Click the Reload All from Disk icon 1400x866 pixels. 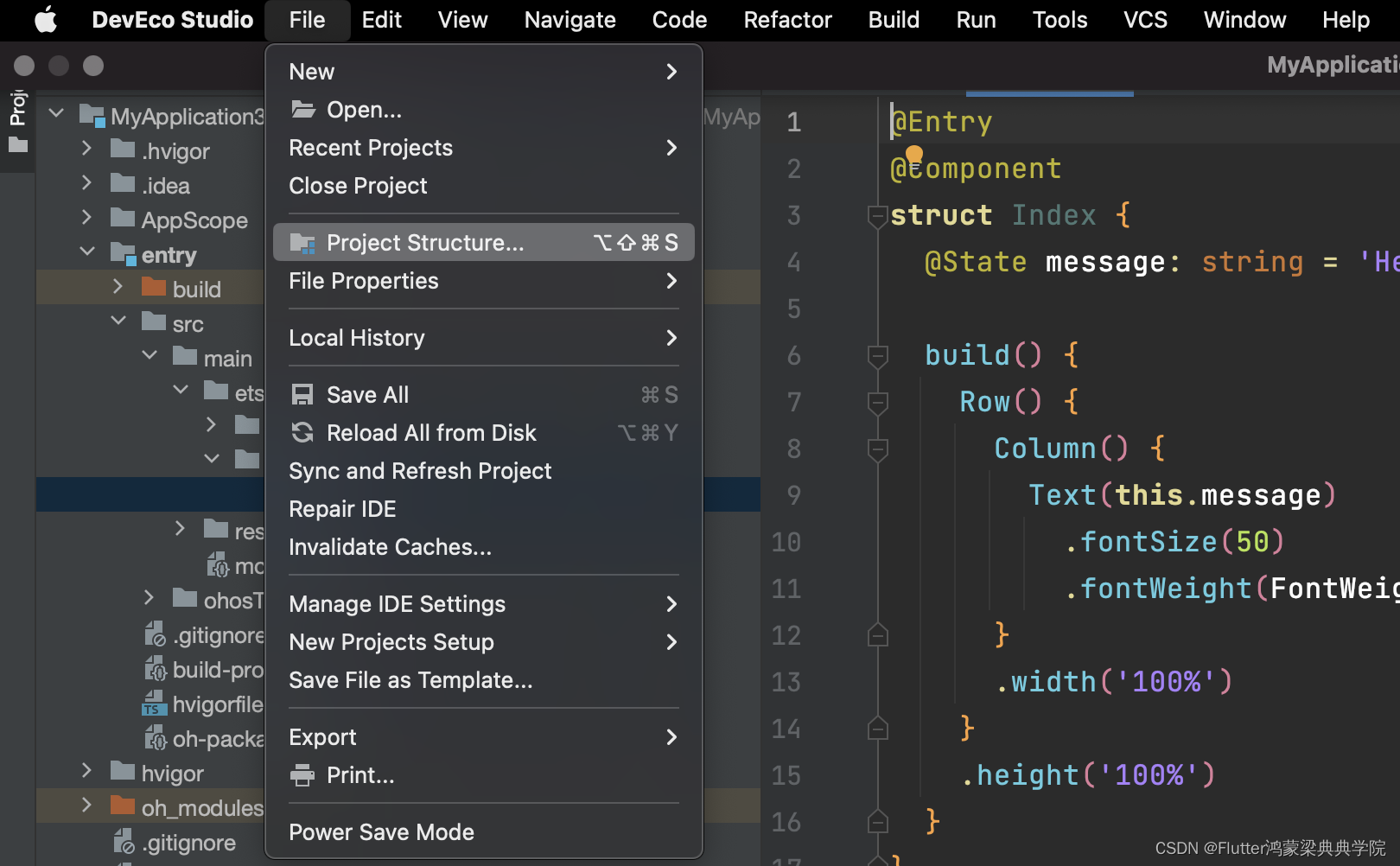point(302,433)
